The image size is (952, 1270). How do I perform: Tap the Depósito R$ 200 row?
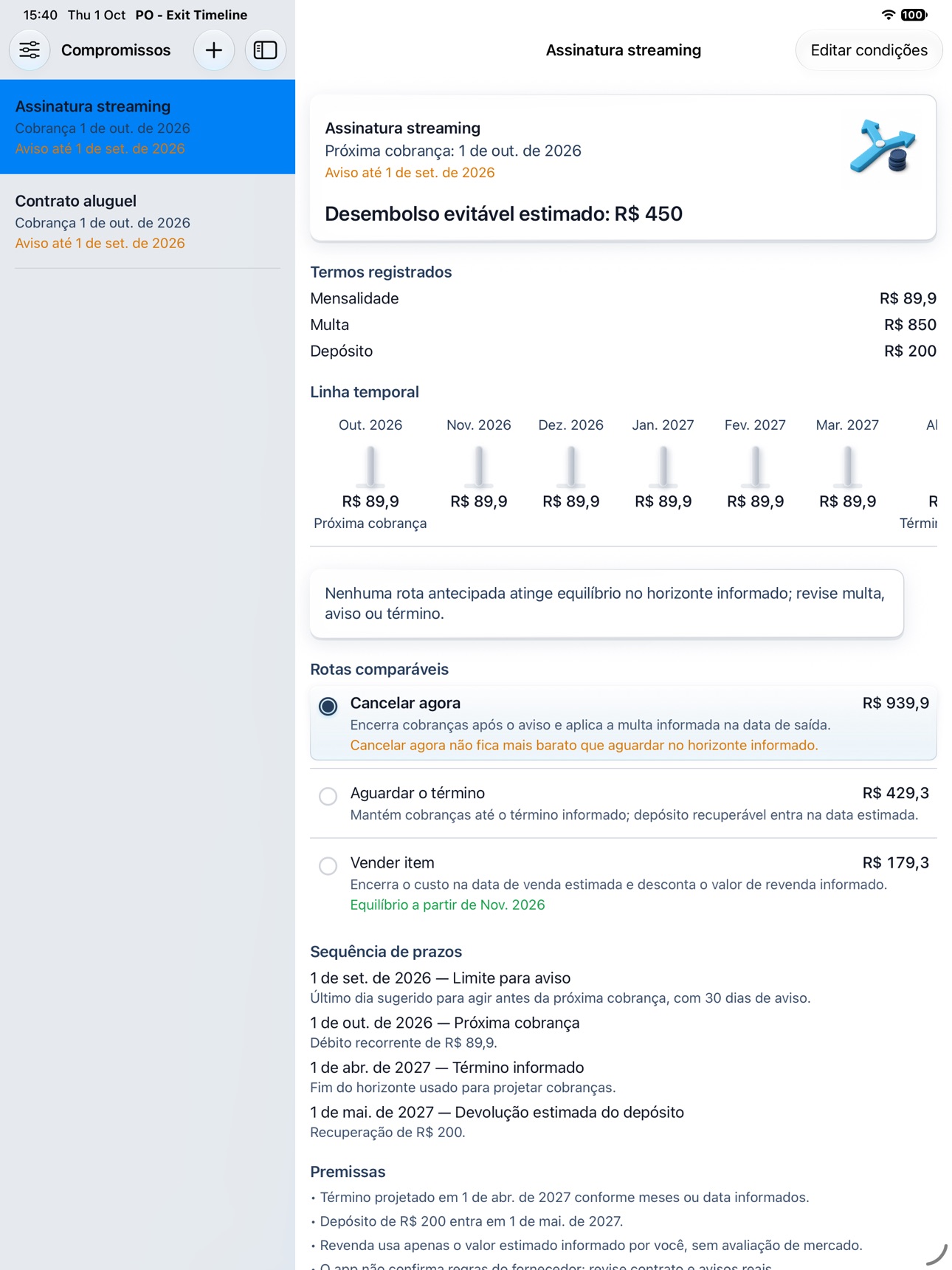tap(624, 351)
